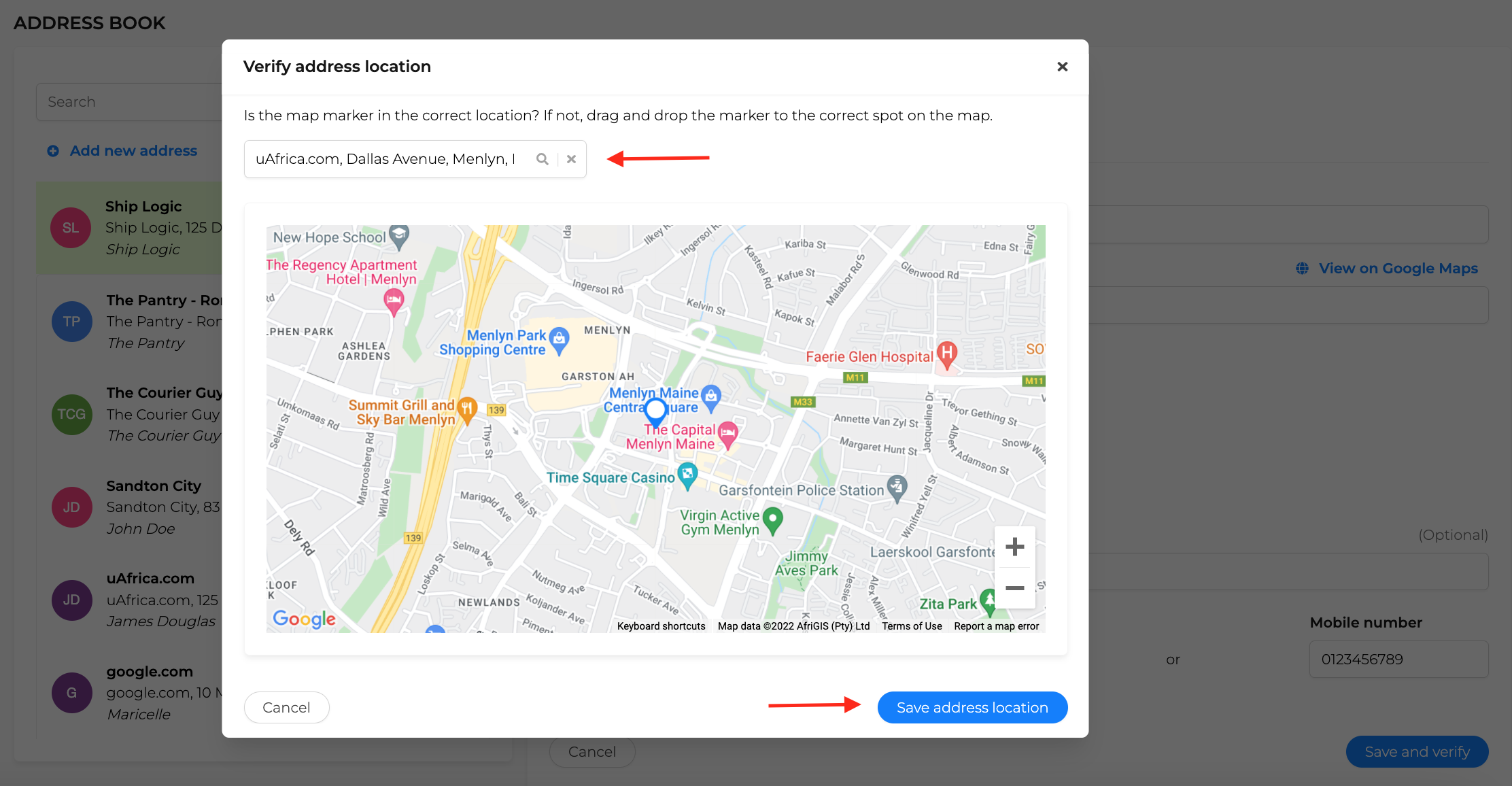The image size is (1512, 786).
Task: Select the google.com address entry
Action: pos(129,693)
